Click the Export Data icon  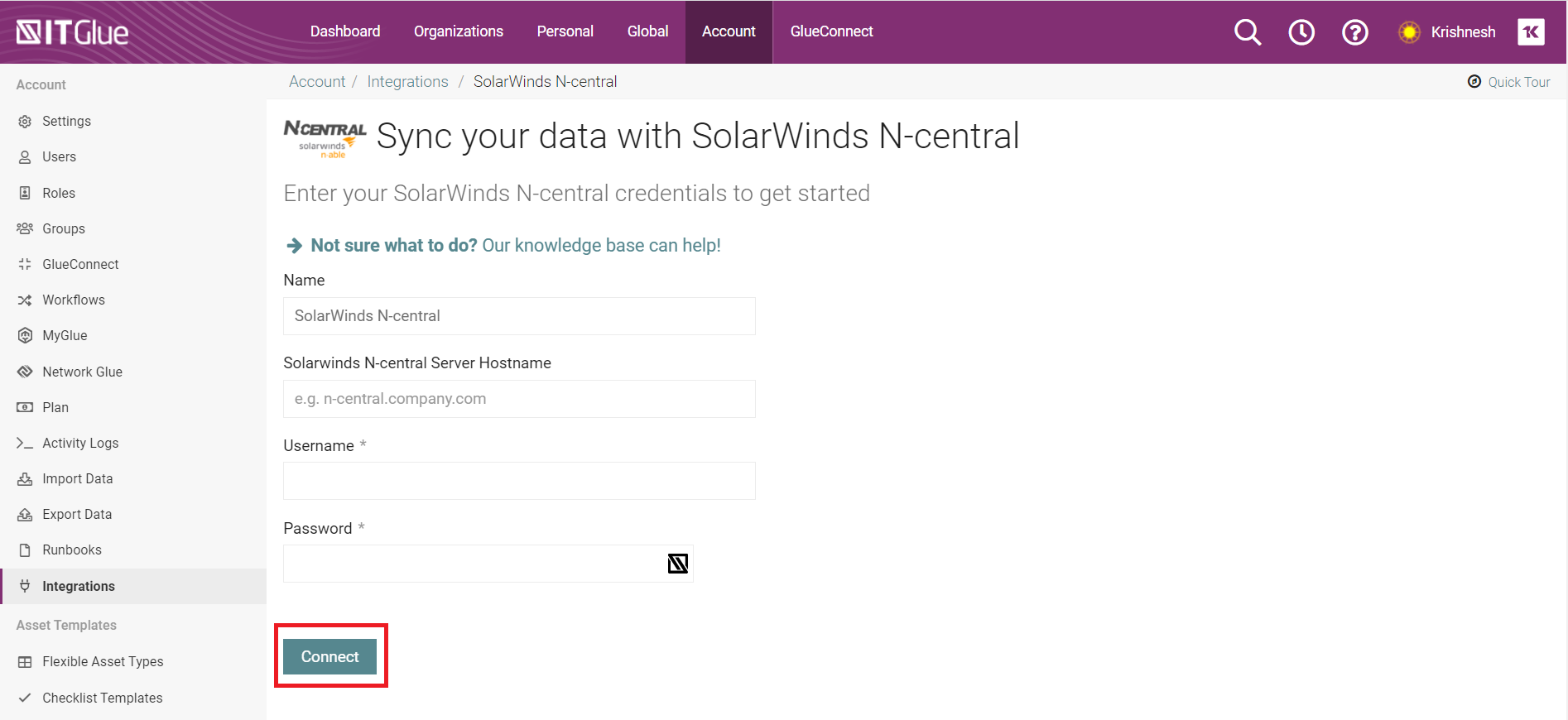click(x=25, y=514)
